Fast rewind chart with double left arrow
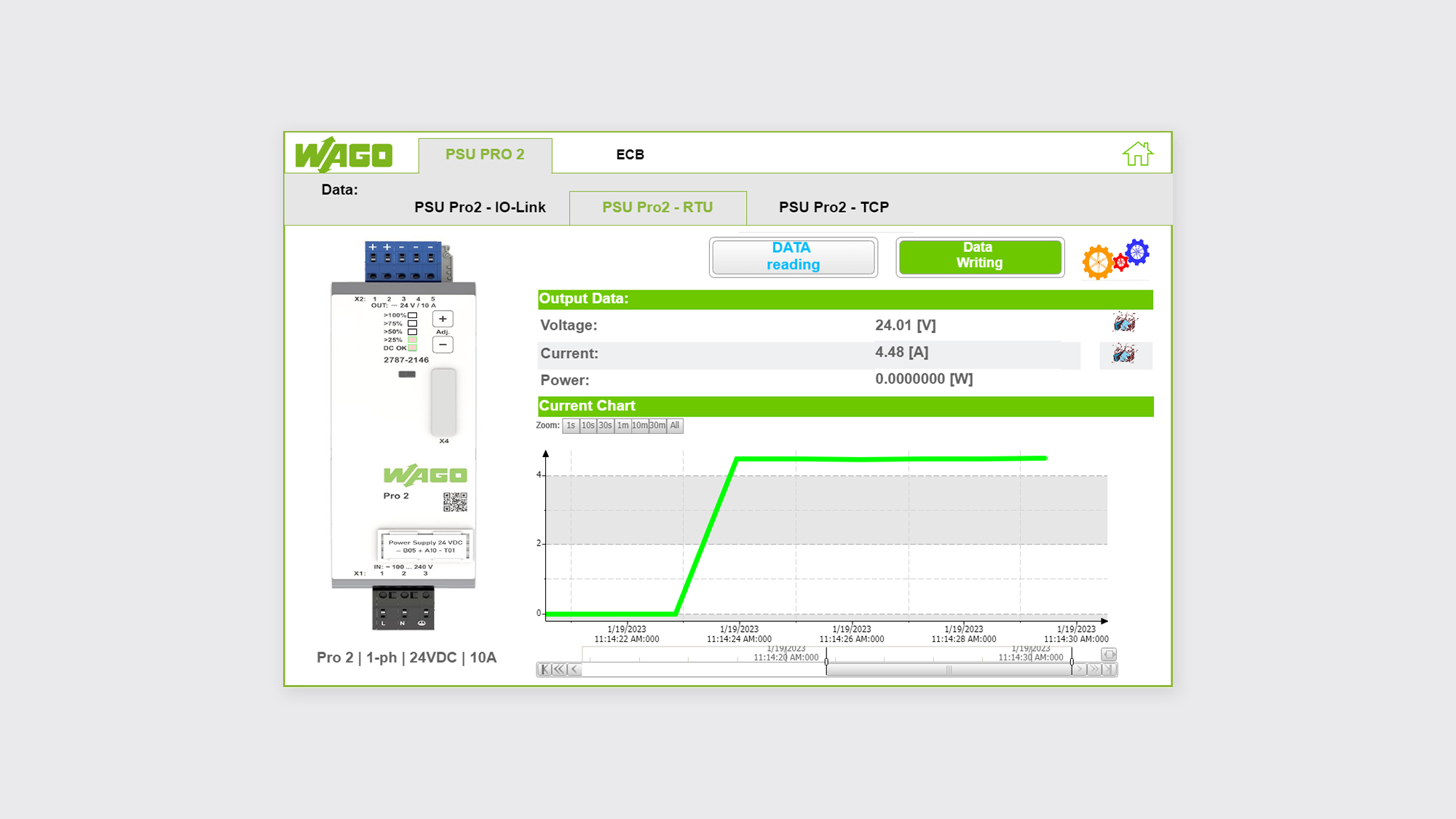 coord(559,670)
